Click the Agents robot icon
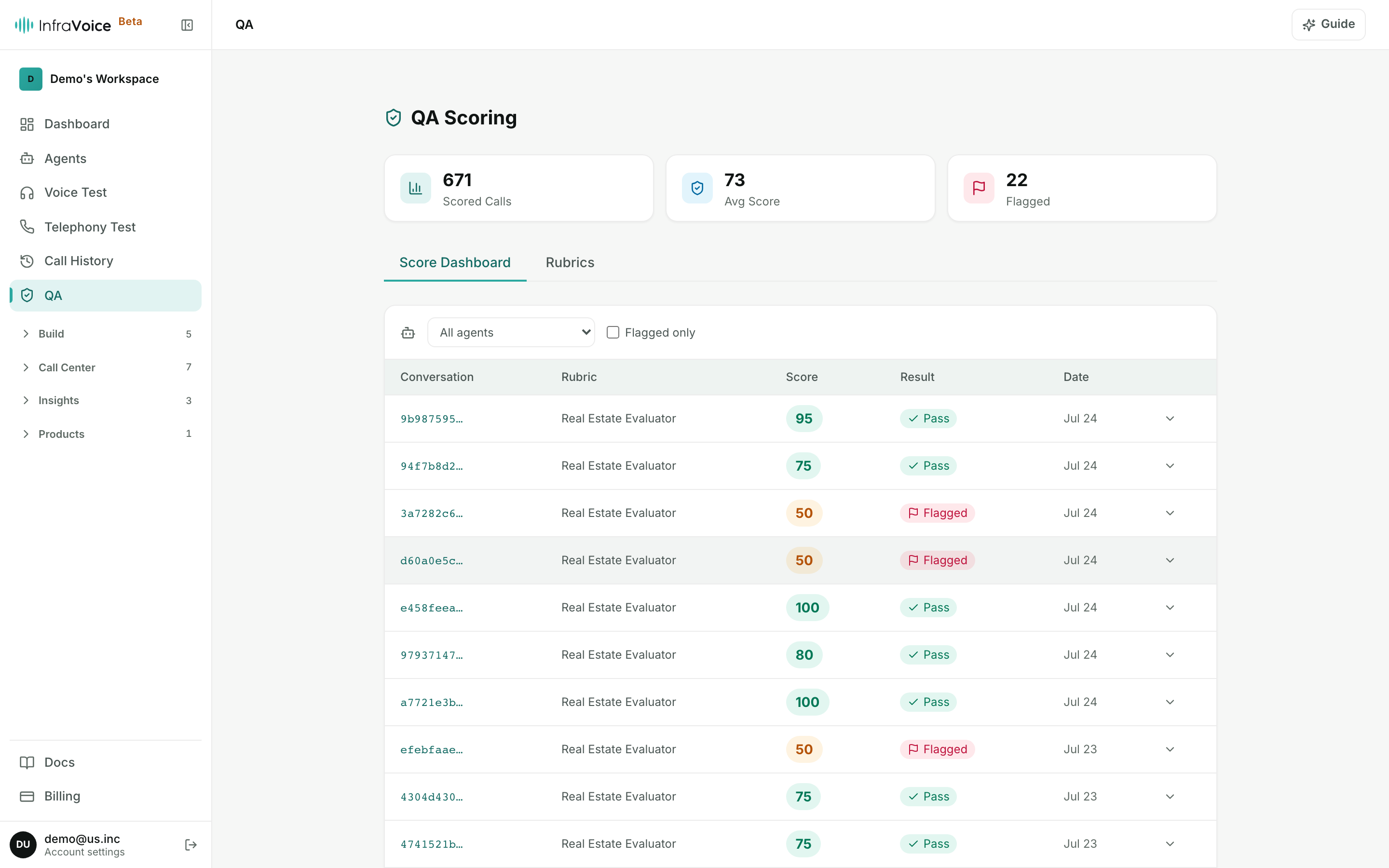Viewport: 1389px width, 868px height. tap(27, 159)
